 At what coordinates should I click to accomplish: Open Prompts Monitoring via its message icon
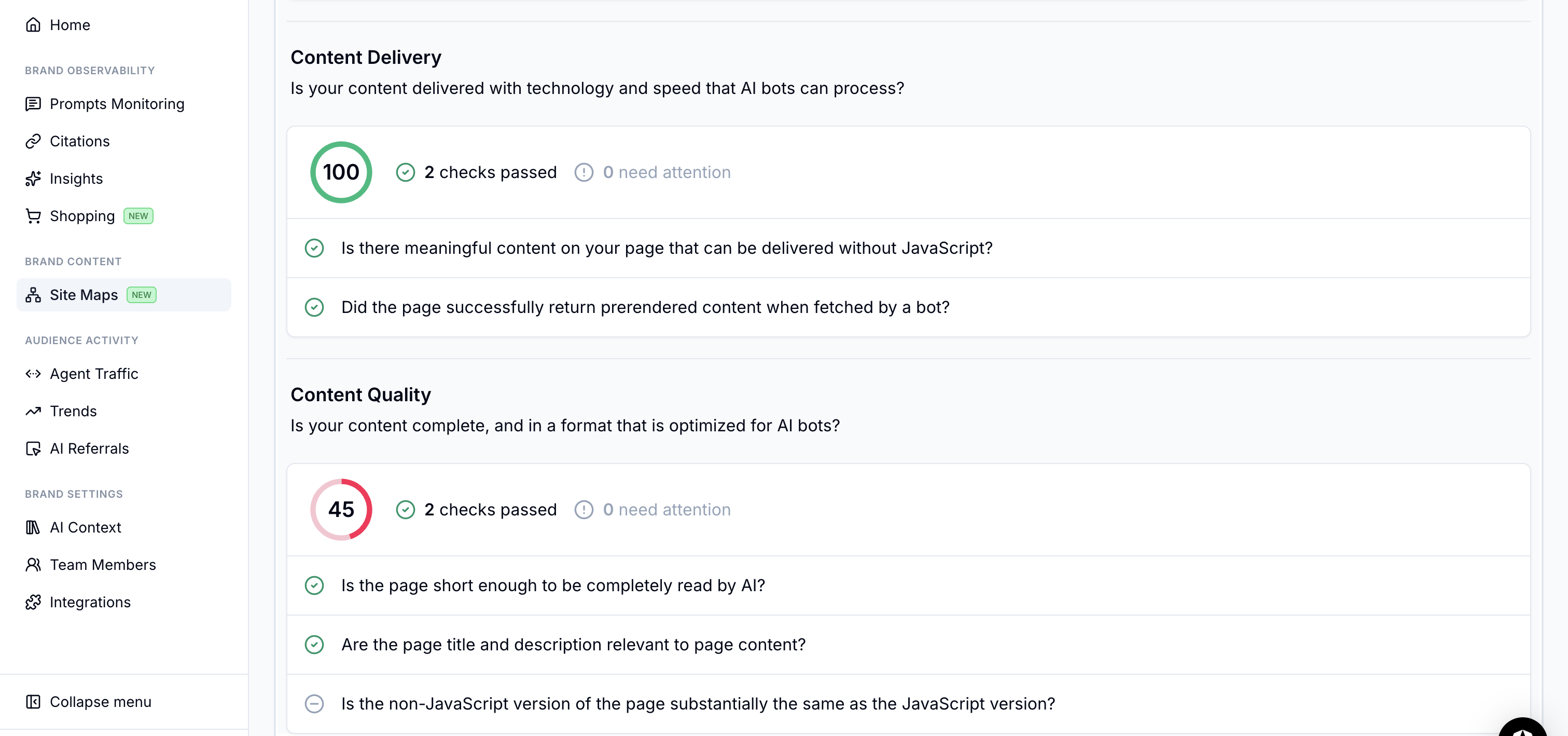click(x=33, y=104)
